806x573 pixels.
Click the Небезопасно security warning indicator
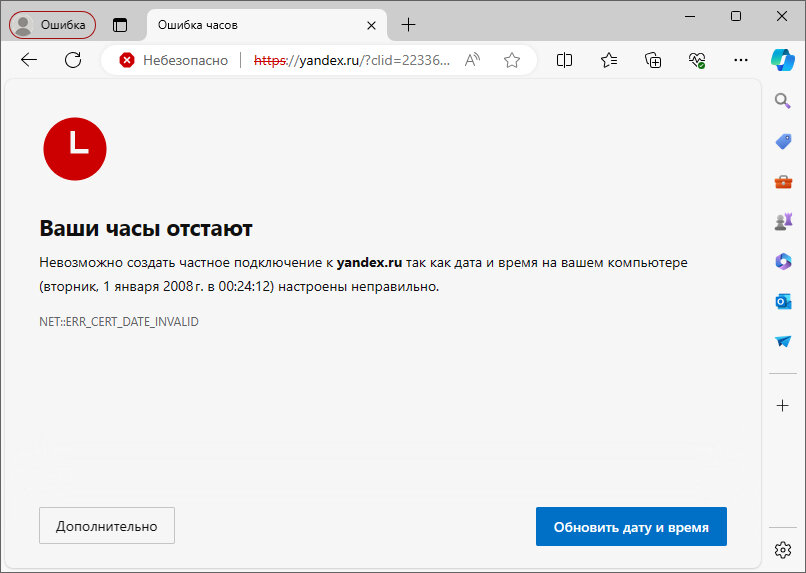[x=173, y=60]
